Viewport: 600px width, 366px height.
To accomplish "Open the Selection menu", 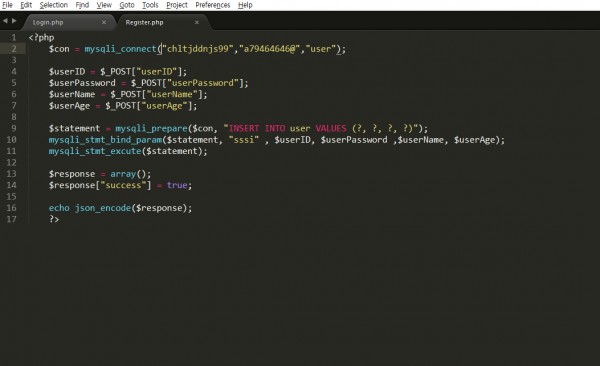I will [54, 5].
